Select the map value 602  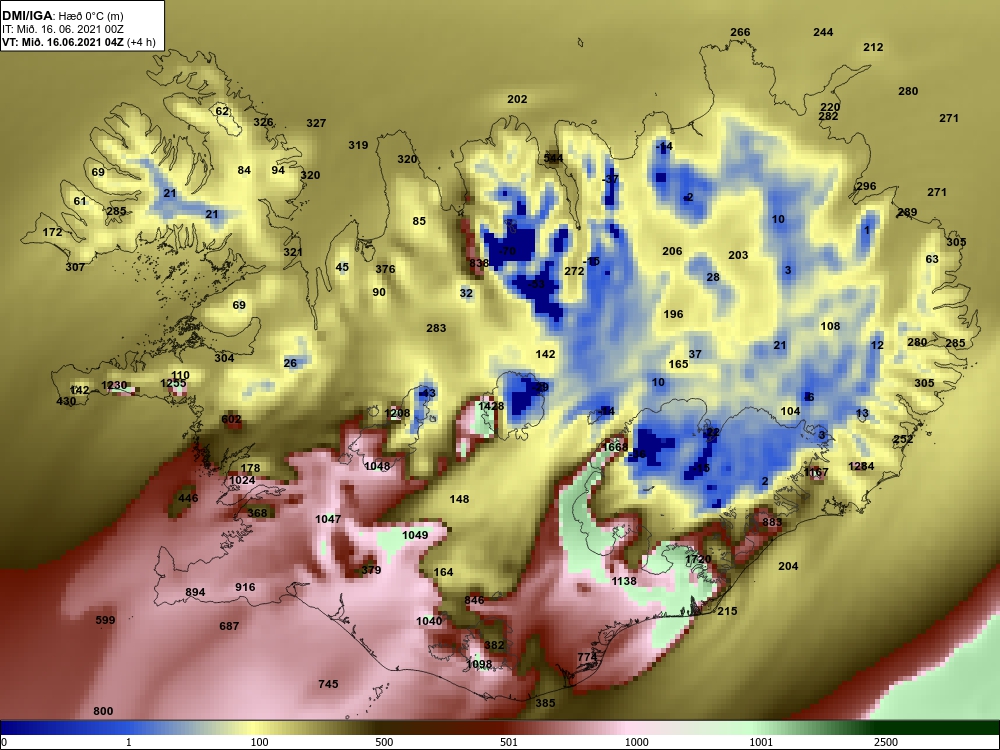232,419
